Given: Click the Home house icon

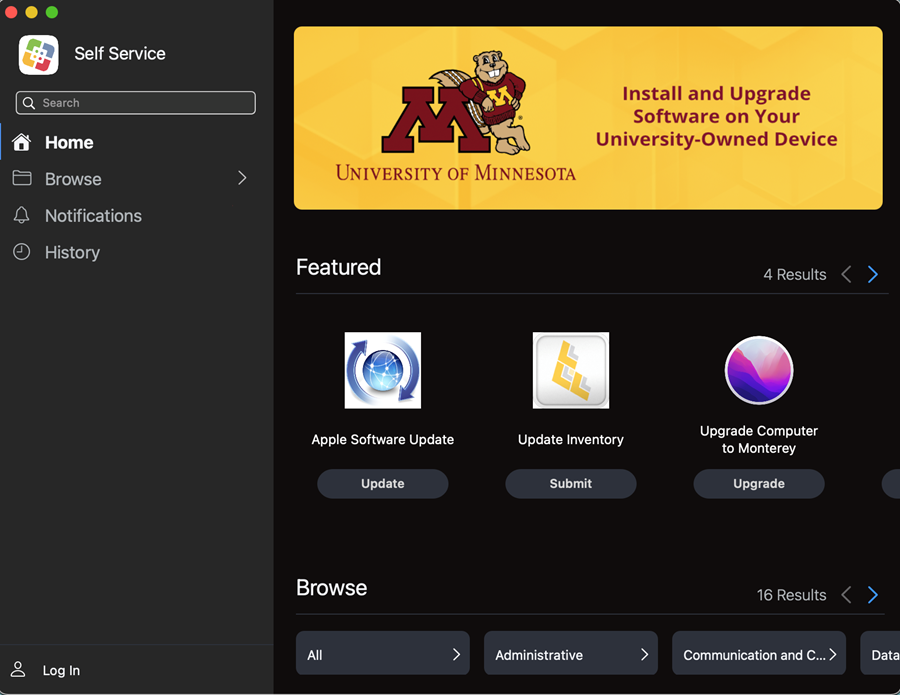Looking at the screenshot, I should 22,142.
